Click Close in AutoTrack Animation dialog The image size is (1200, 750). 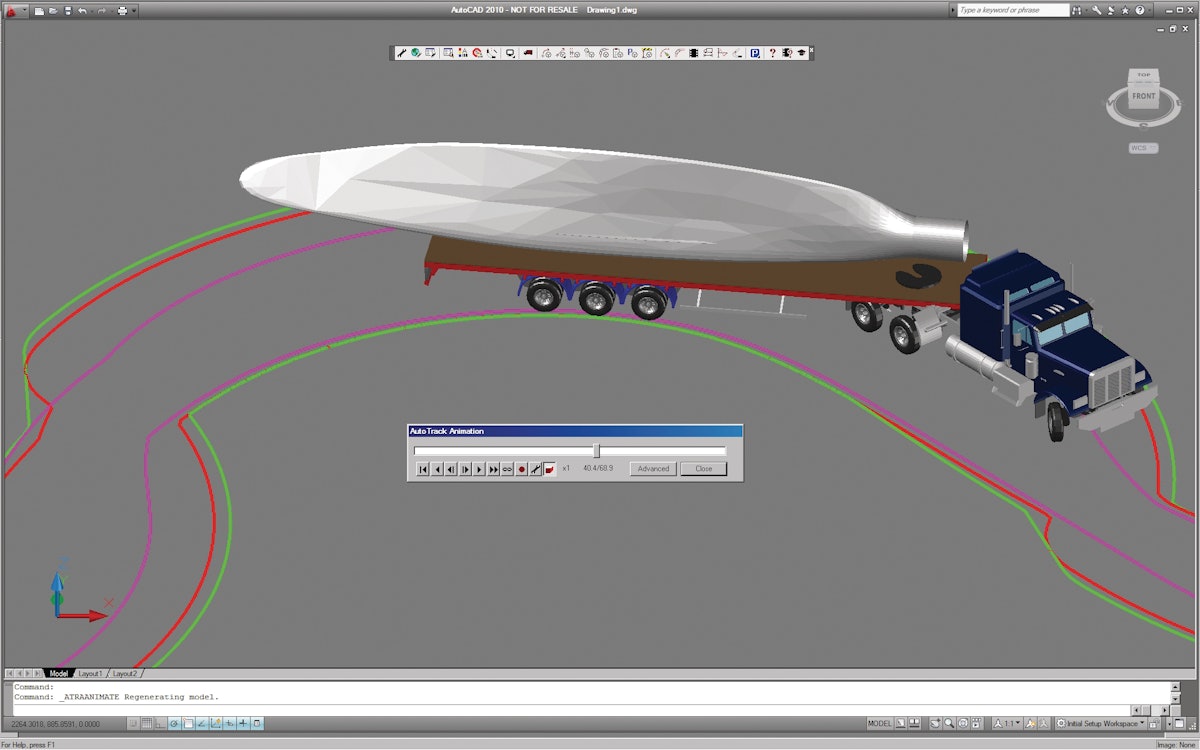704,469
